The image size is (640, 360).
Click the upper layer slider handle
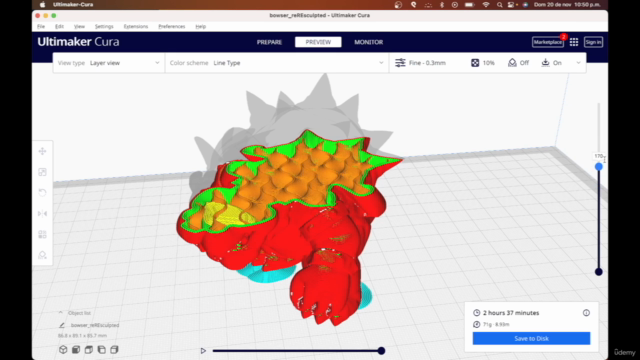coord(598,167)
